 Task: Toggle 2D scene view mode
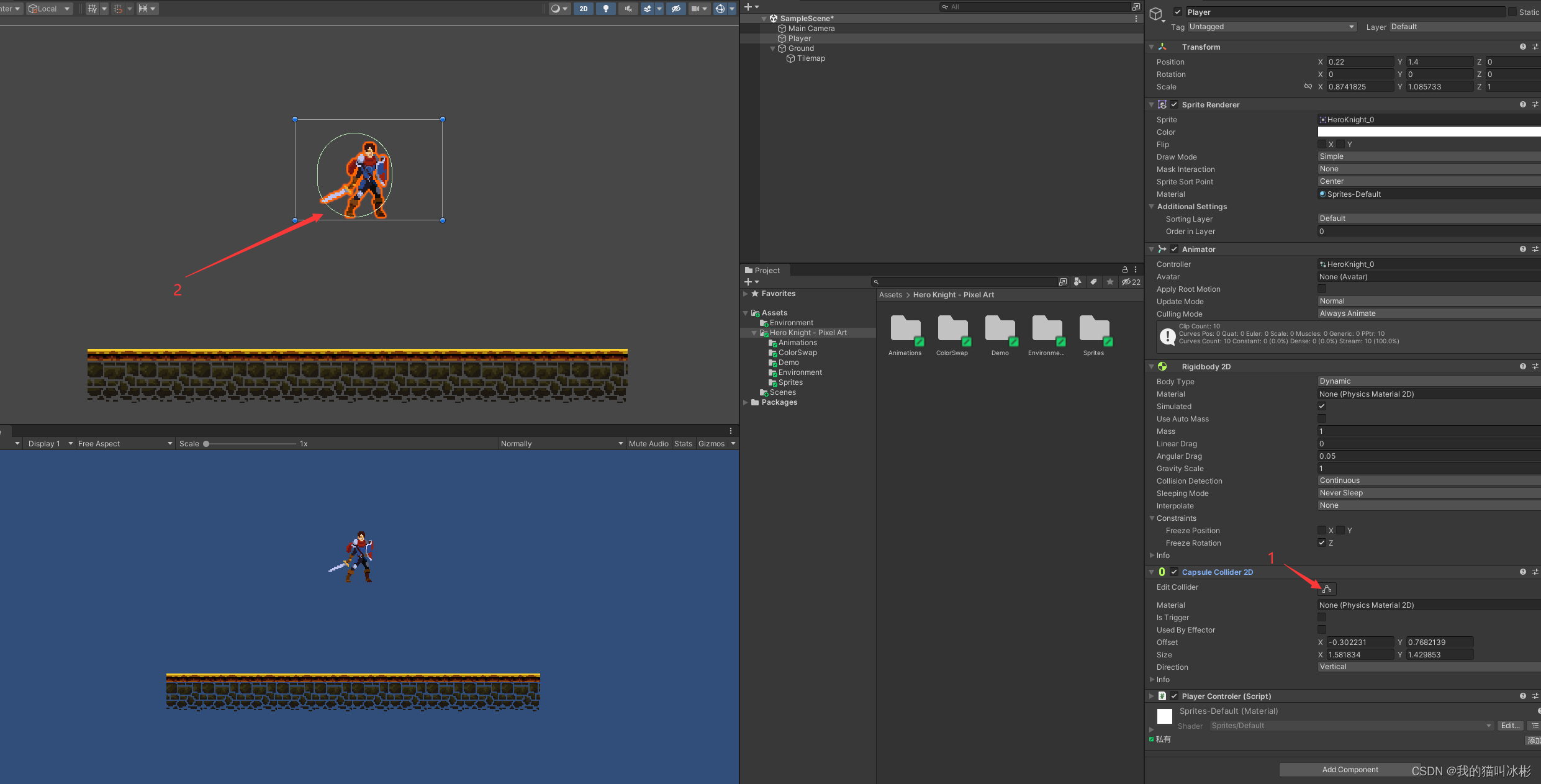pos(583,9)
